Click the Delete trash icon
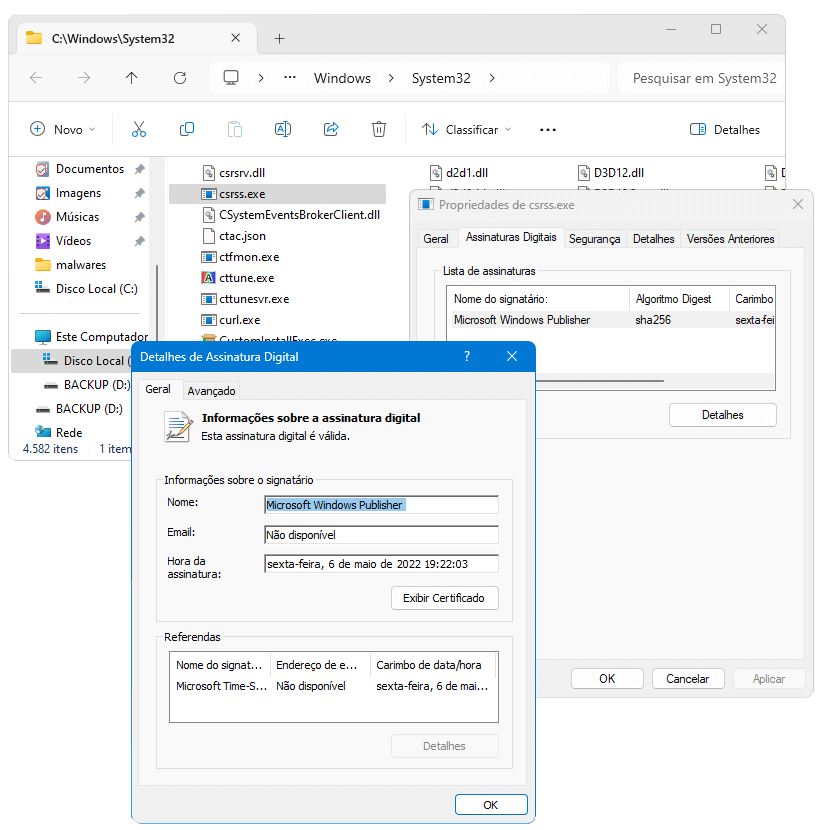This screenshot has height=830, width=820. [x=379, y=129]
